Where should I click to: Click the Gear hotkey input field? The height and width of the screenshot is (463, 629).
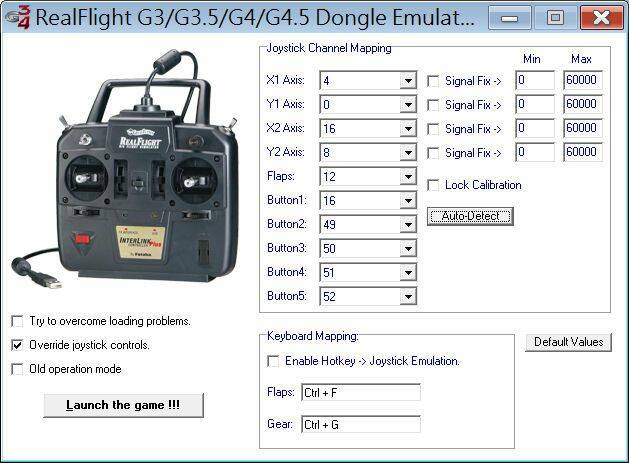(360, 425)
